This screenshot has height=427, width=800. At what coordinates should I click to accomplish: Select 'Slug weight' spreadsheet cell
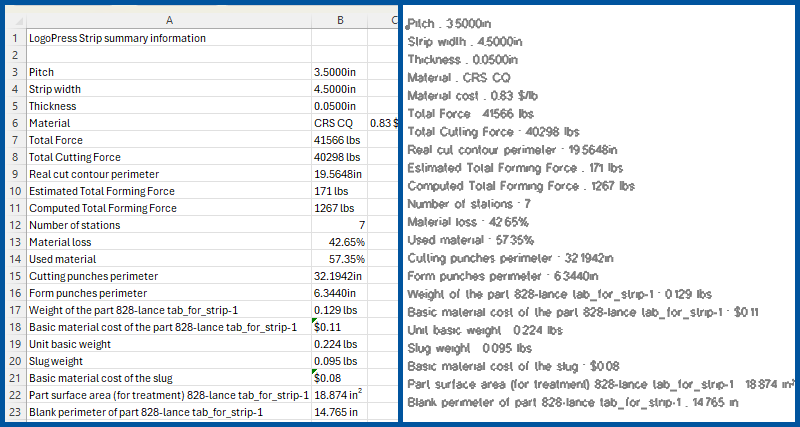[x=169, y=361]
